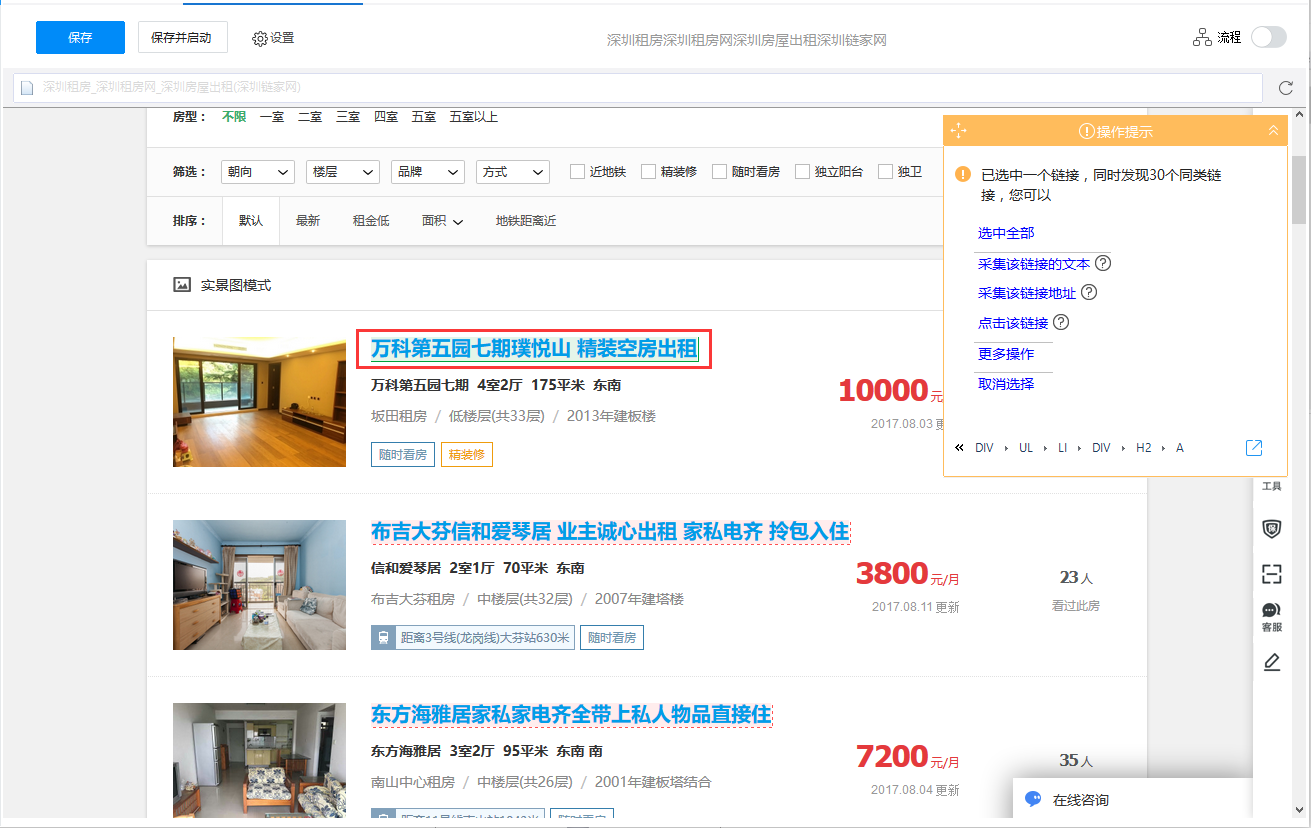The image size is (1311, 828).
Task: Sort by 地铁距离近
Action: pyautogui.click(x=526, y=221)
